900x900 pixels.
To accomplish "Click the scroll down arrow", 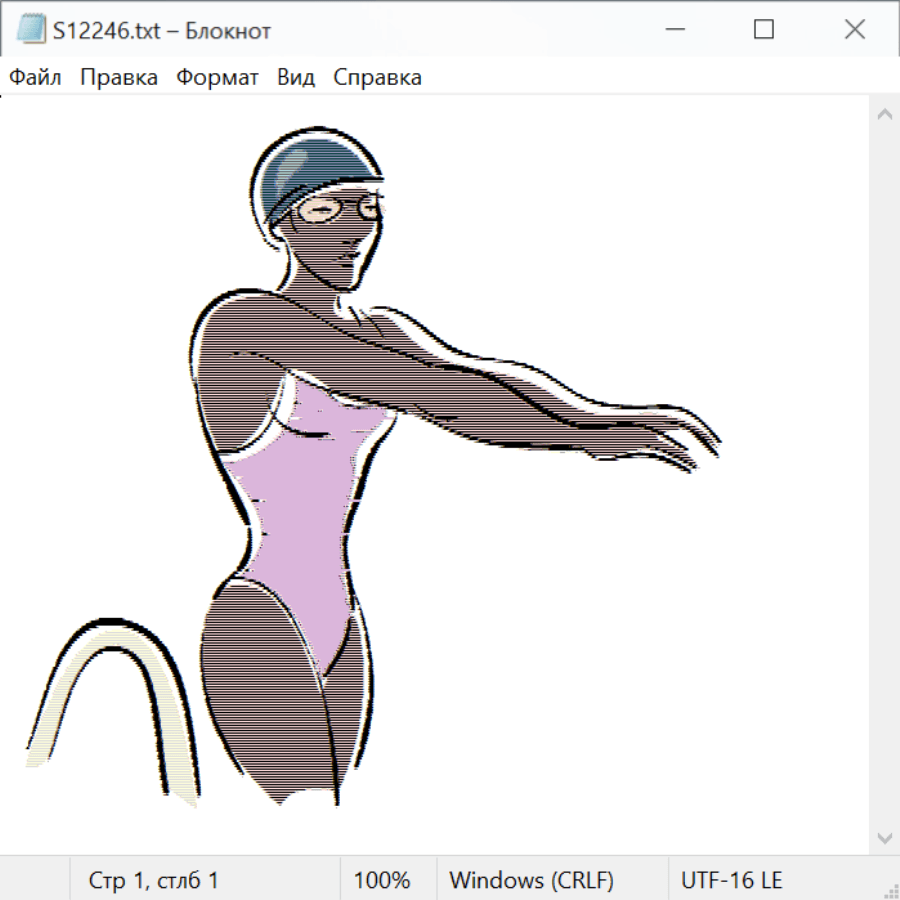I will pyautogui.click(x=884, y=836).
